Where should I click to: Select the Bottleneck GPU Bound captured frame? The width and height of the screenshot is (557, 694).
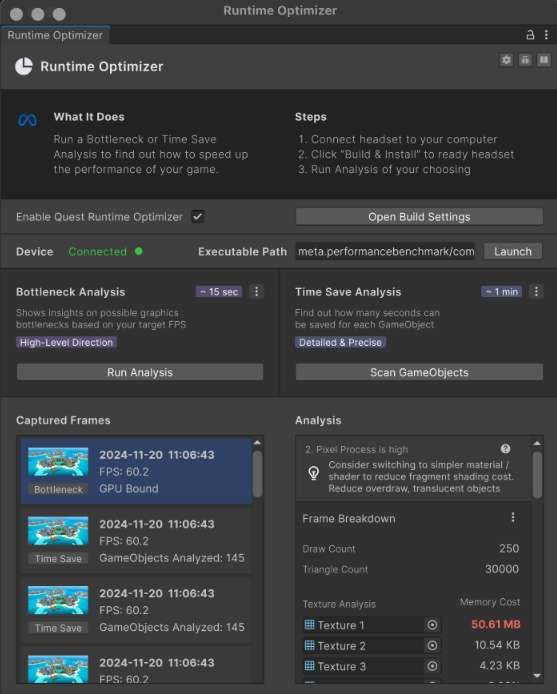[x=136, y=471]
